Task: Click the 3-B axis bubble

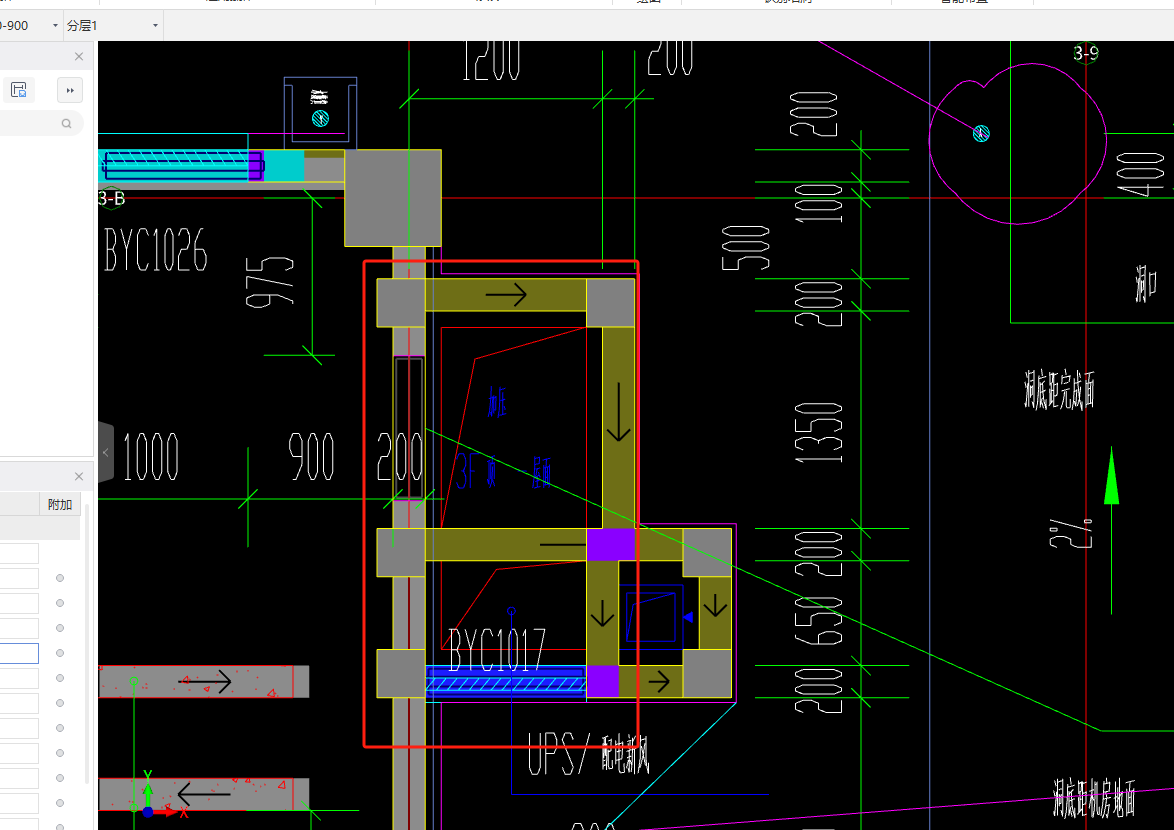Action: (111, 198)
